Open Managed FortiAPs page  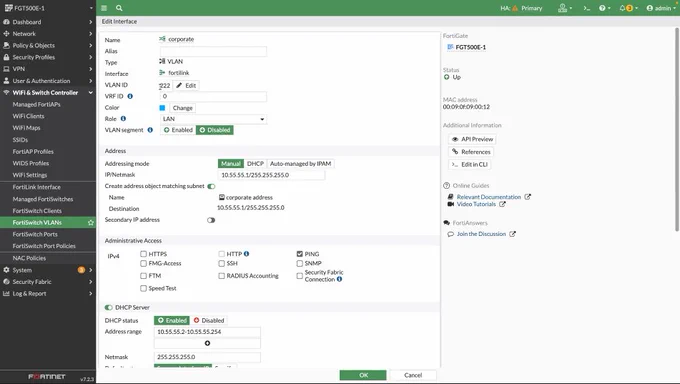click(x=36, y=104)
